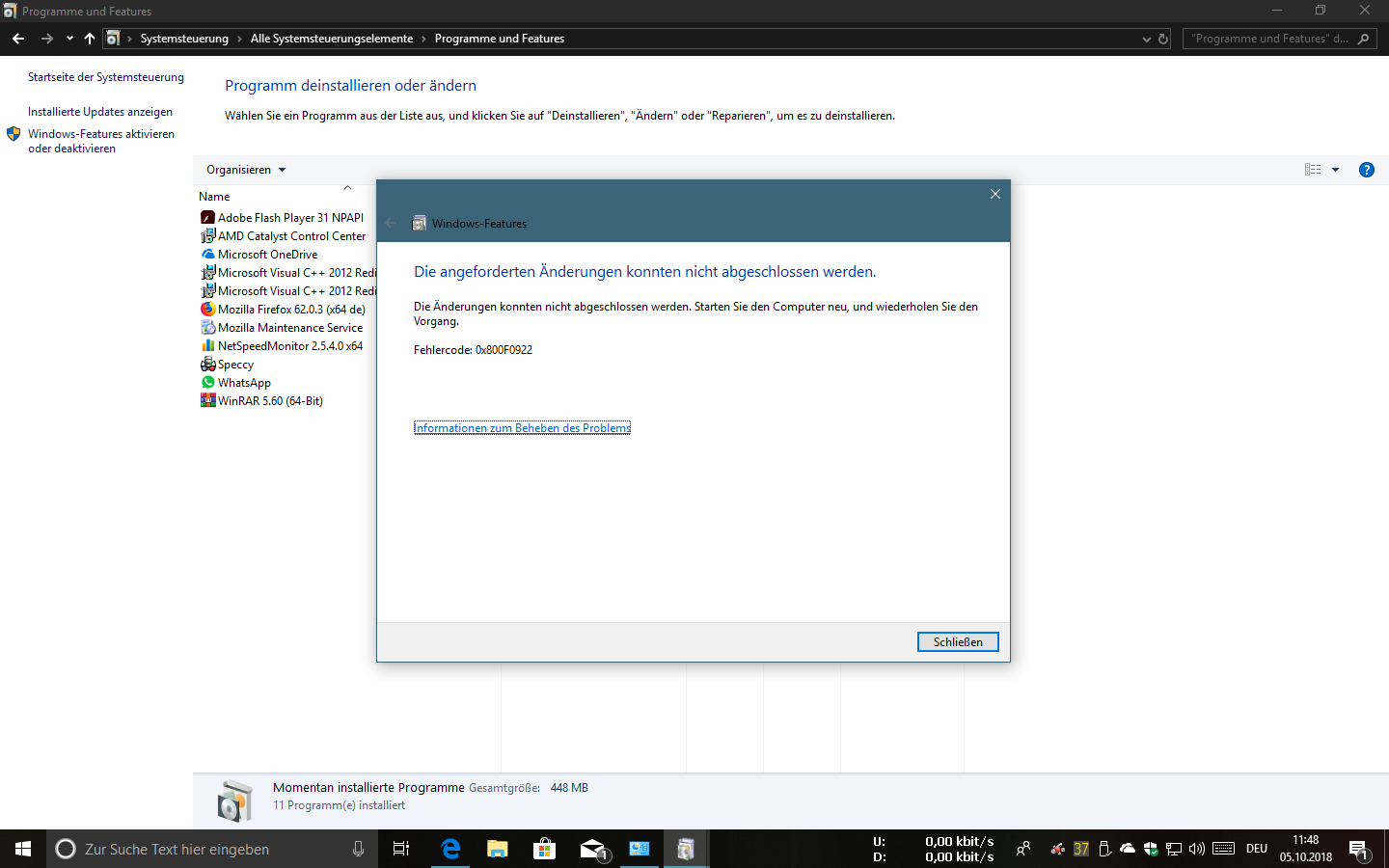Click the microphone icon in taskbar search

359,849
